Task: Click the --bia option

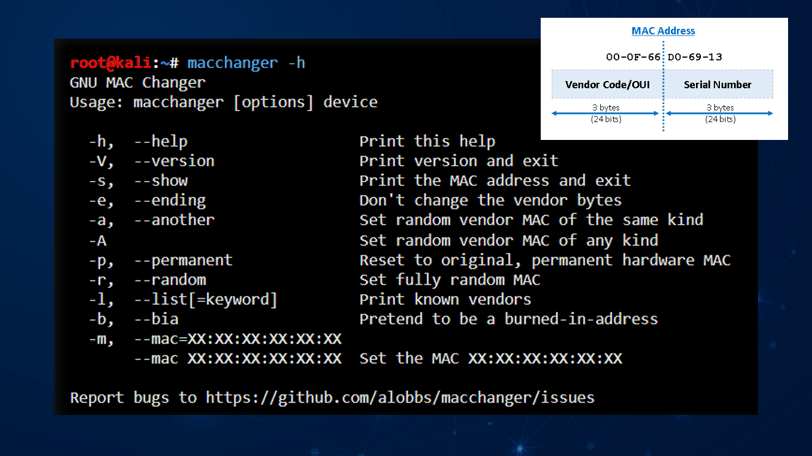Action: [x=155, y=319]
